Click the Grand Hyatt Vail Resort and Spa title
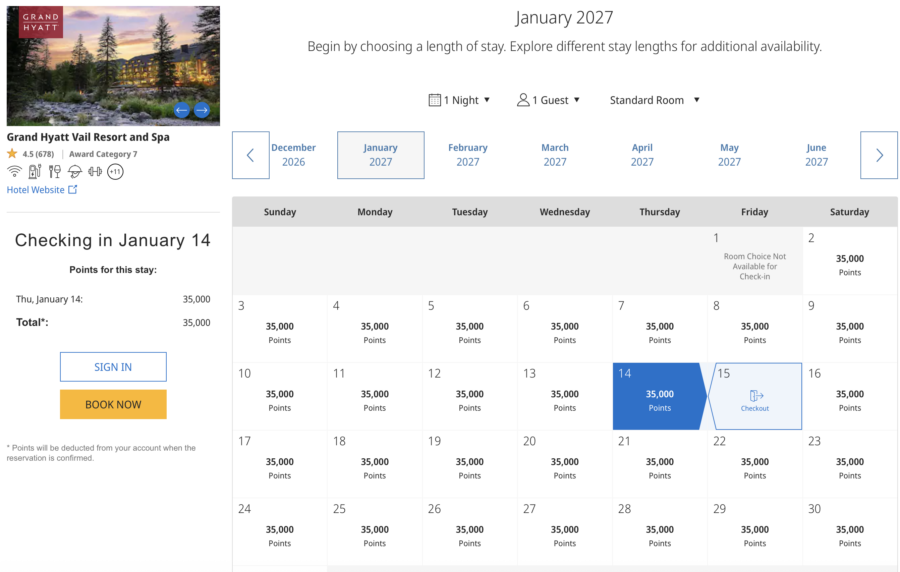The image size is (900, 572). [x=88, y=137]
